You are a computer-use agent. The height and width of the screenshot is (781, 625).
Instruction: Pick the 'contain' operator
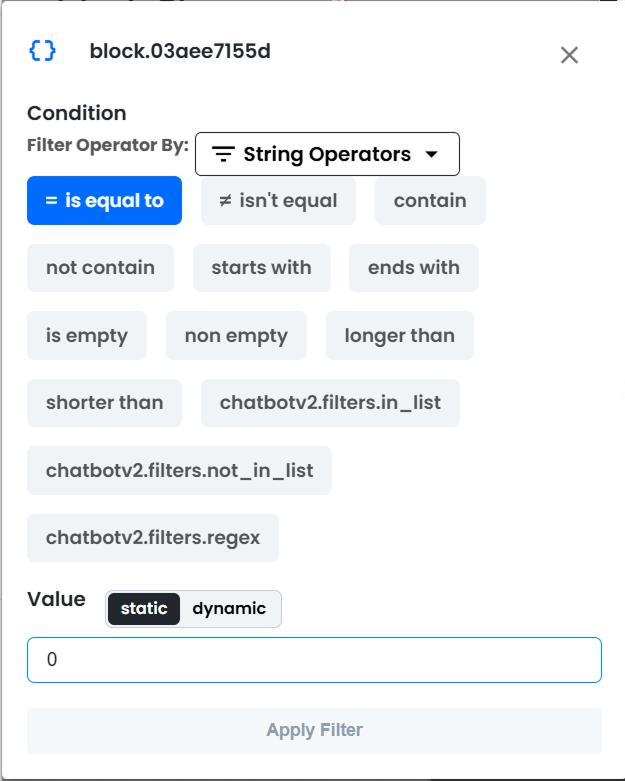(430, 200)
